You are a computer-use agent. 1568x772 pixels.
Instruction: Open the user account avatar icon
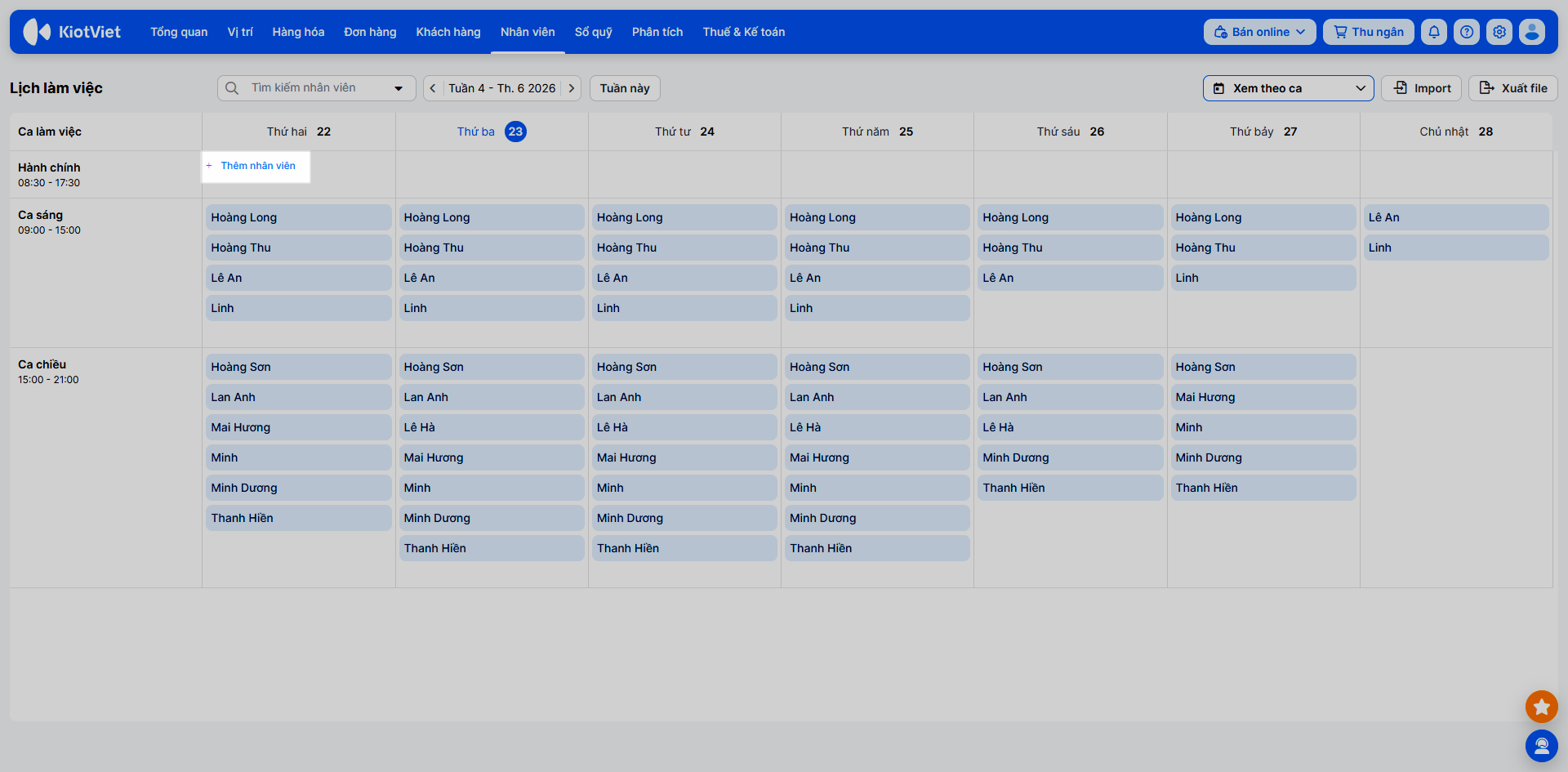tap(1532, 32)
